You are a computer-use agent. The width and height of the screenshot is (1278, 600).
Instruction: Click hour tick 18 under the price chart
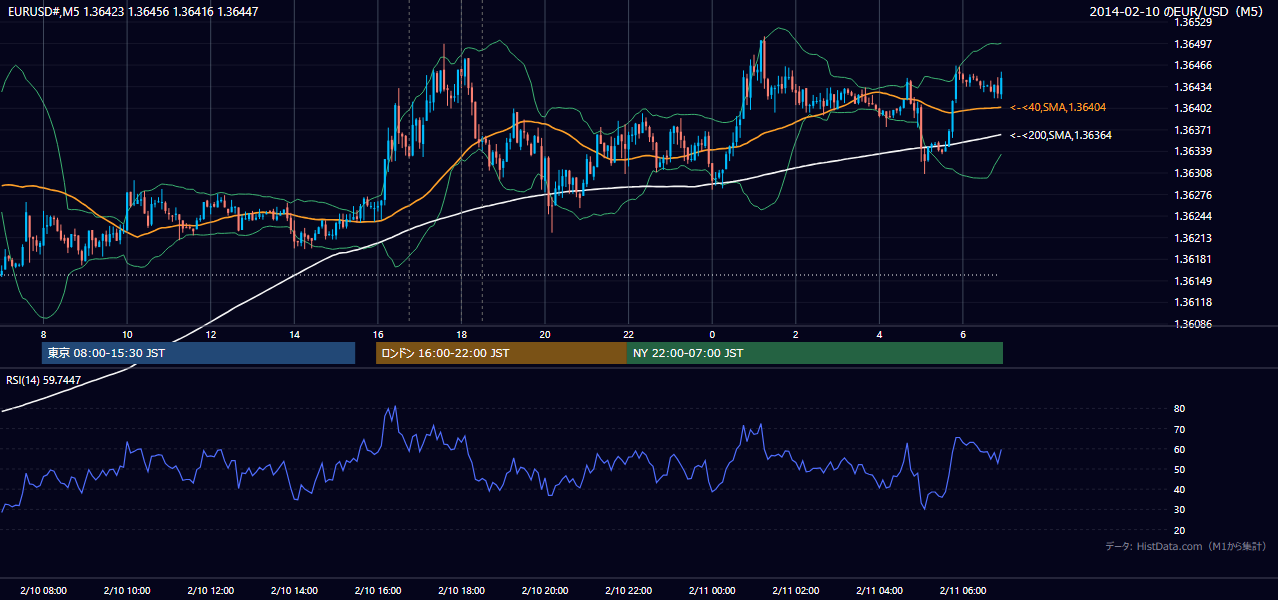point(461,334)
